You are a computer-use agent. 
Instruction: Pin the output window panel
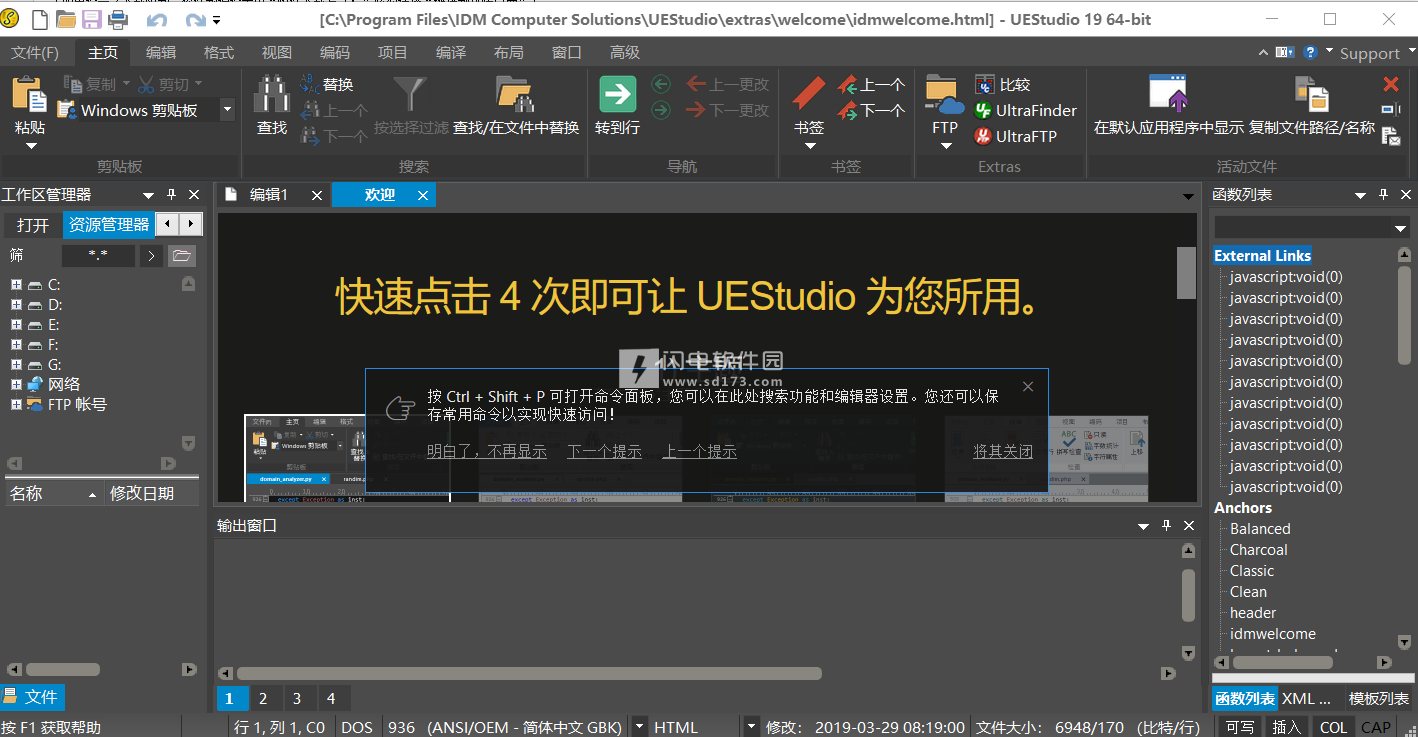click(x=1166, y=526)
